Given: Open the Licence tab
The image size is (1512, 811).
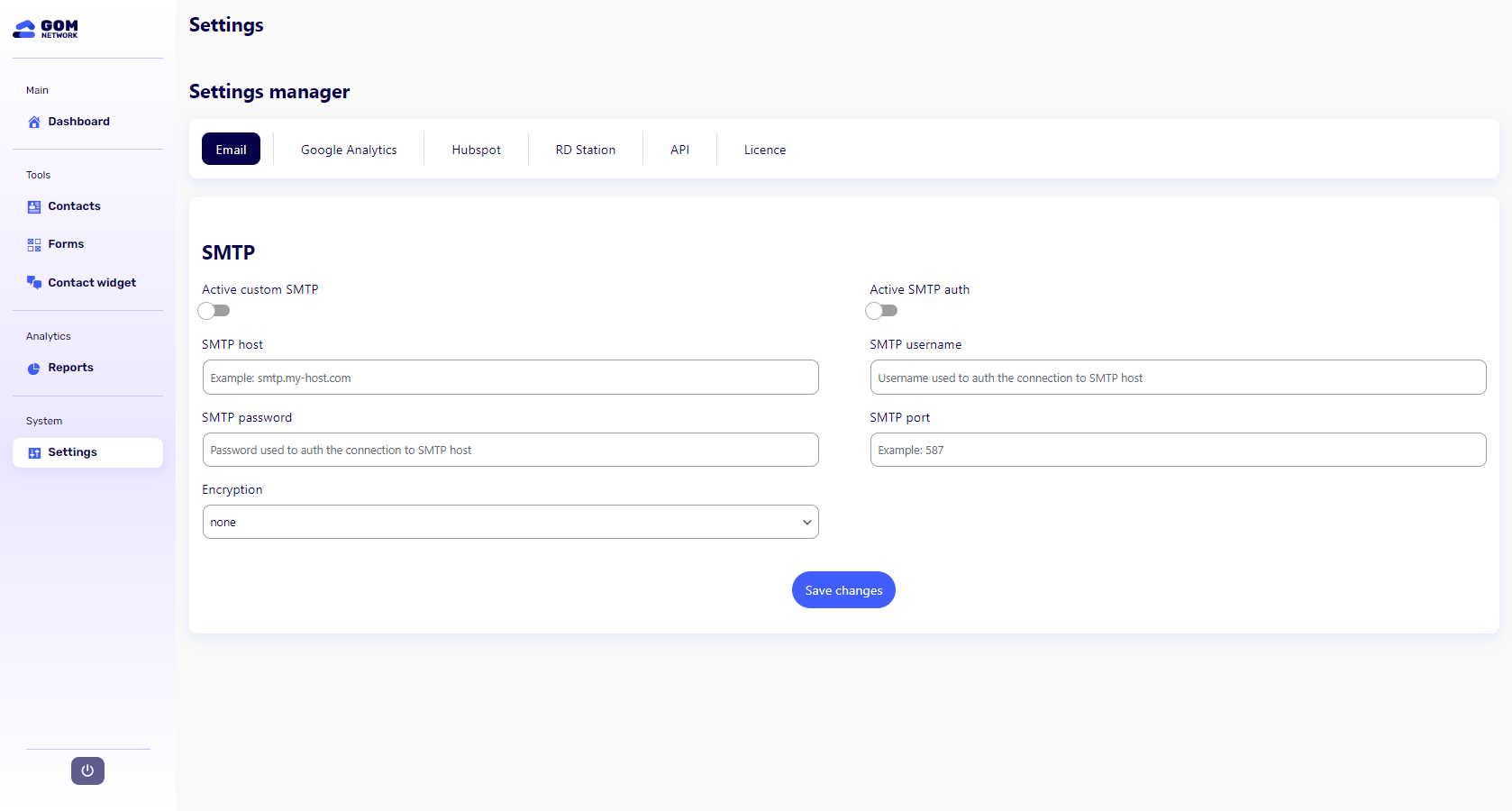Looking at the screenshot, I should [765, 150].
